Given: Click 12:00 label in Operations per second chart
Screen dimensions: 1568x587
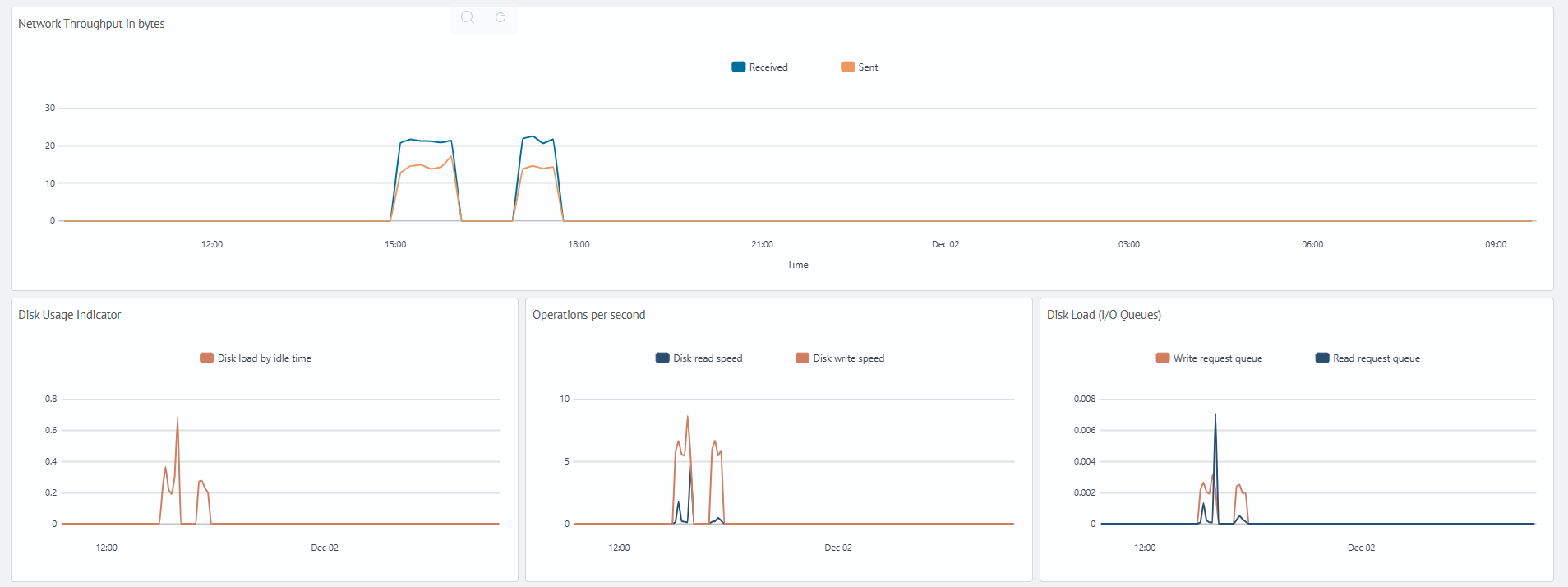Looking at the screenshot, I should click(619, 548).
